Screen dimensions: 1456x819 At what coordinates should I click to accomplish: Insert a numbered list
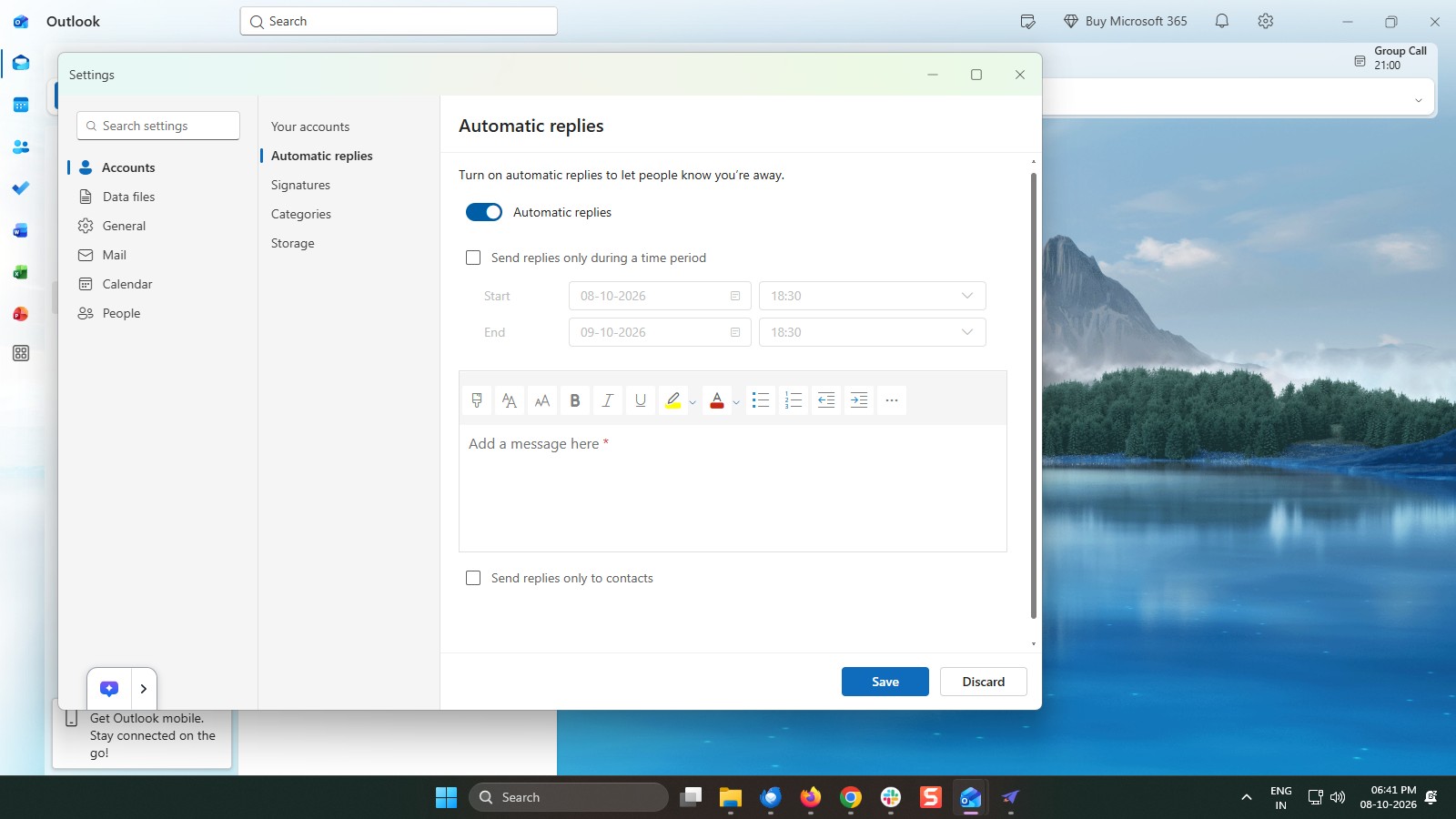[x=794, y=400]
